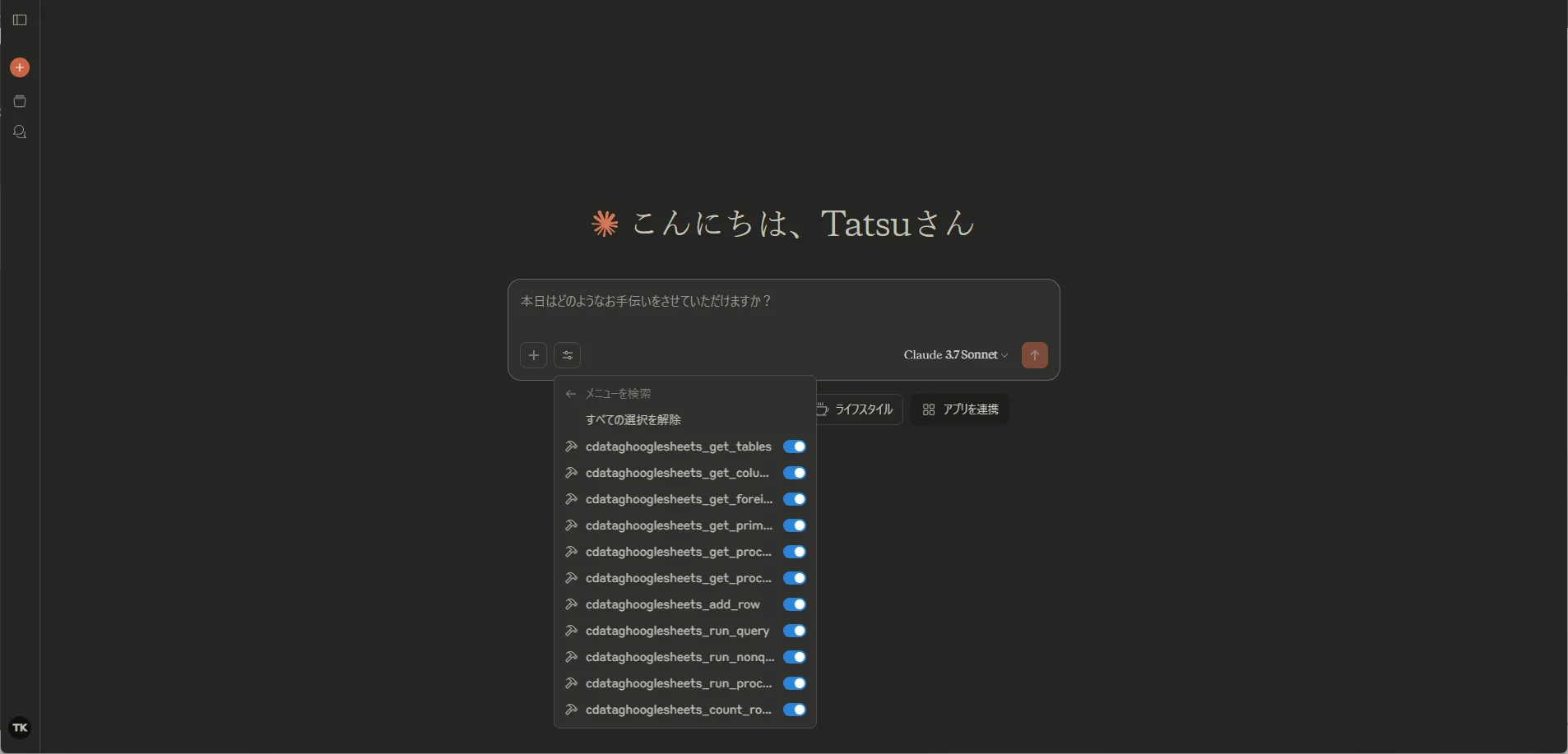Click the attachment plus button in input box

point(533,355)
